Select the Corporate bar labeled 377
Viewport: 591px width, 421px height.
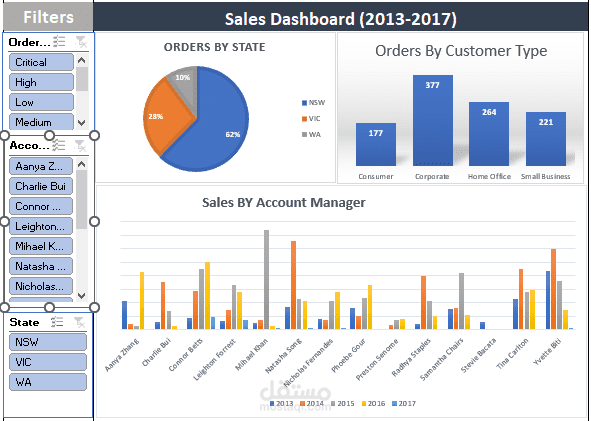coord(433,120)
